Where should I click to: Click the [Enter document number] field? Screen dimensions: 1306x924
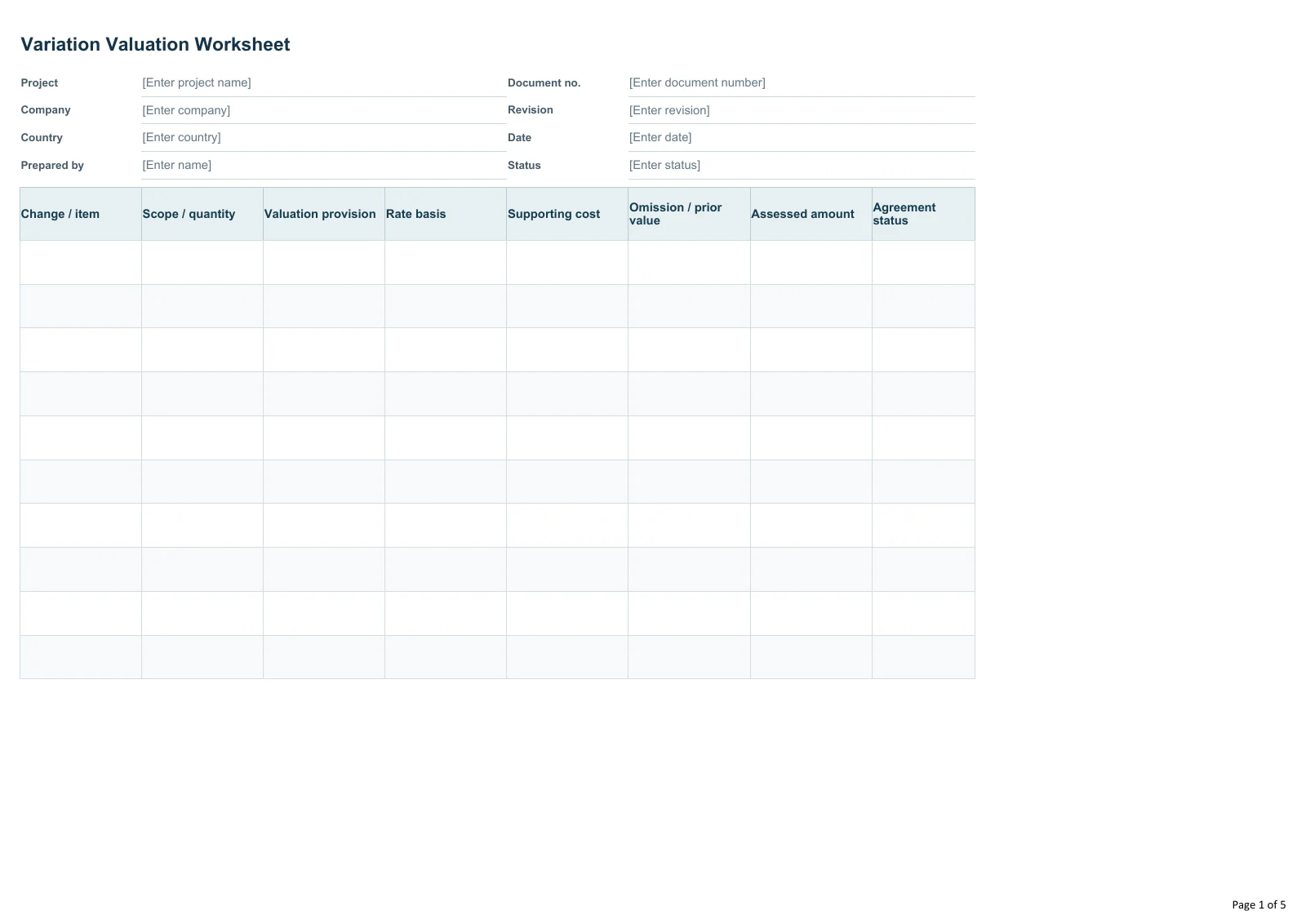coord(802,82)
